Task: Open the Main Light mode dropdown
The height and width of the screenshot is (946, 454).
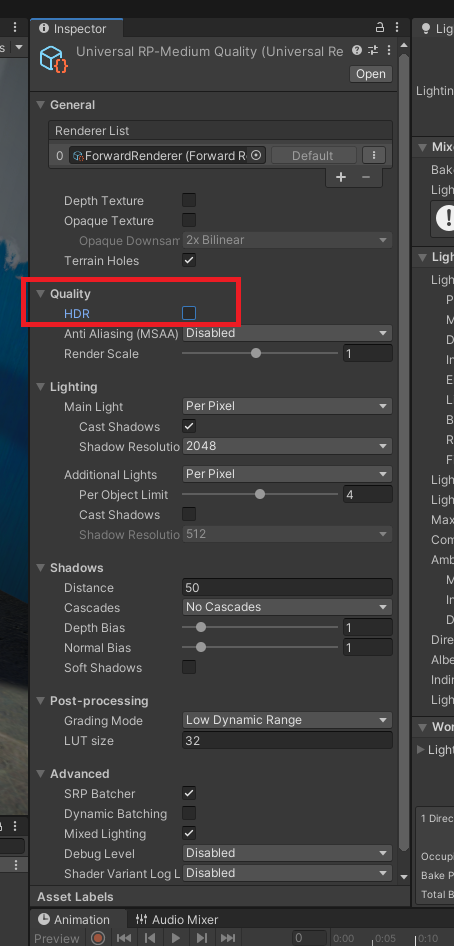Action: (x=287, y=406)
